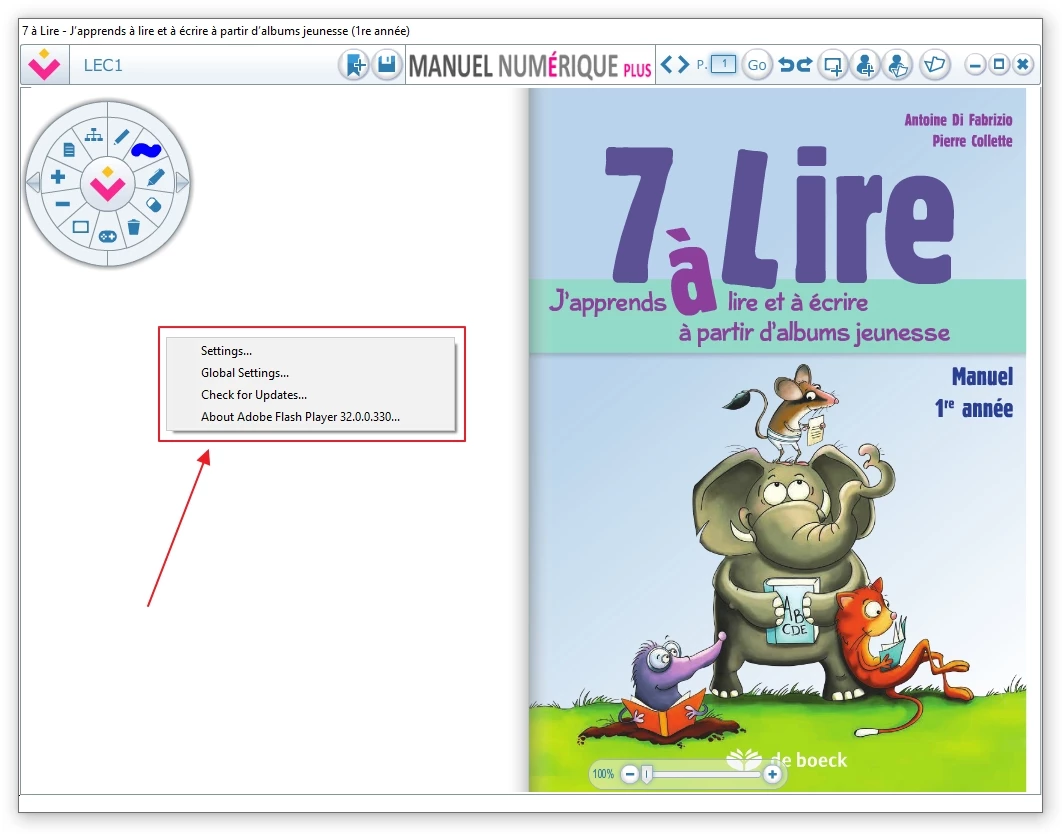The image size is (1062, 834).
Task: Click zoom out minus button on slider
Action: (x=630, y=774)
